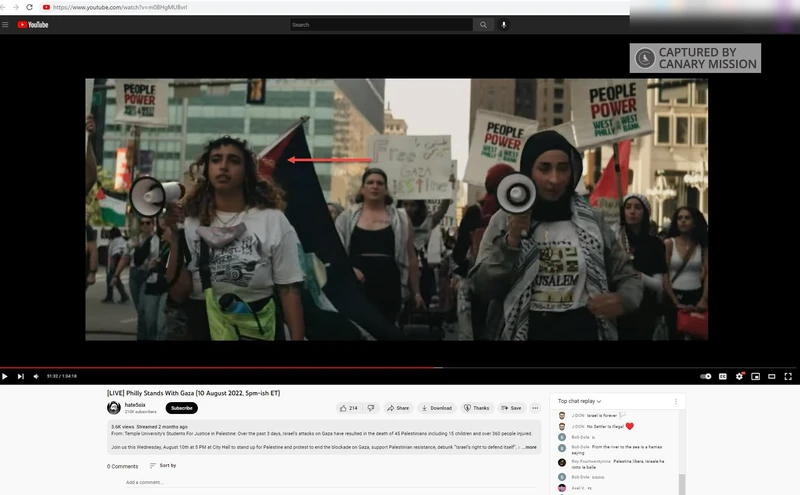The image size is (800, 495).
Task: Mute the video volume
Action: (x=36, y=376)
